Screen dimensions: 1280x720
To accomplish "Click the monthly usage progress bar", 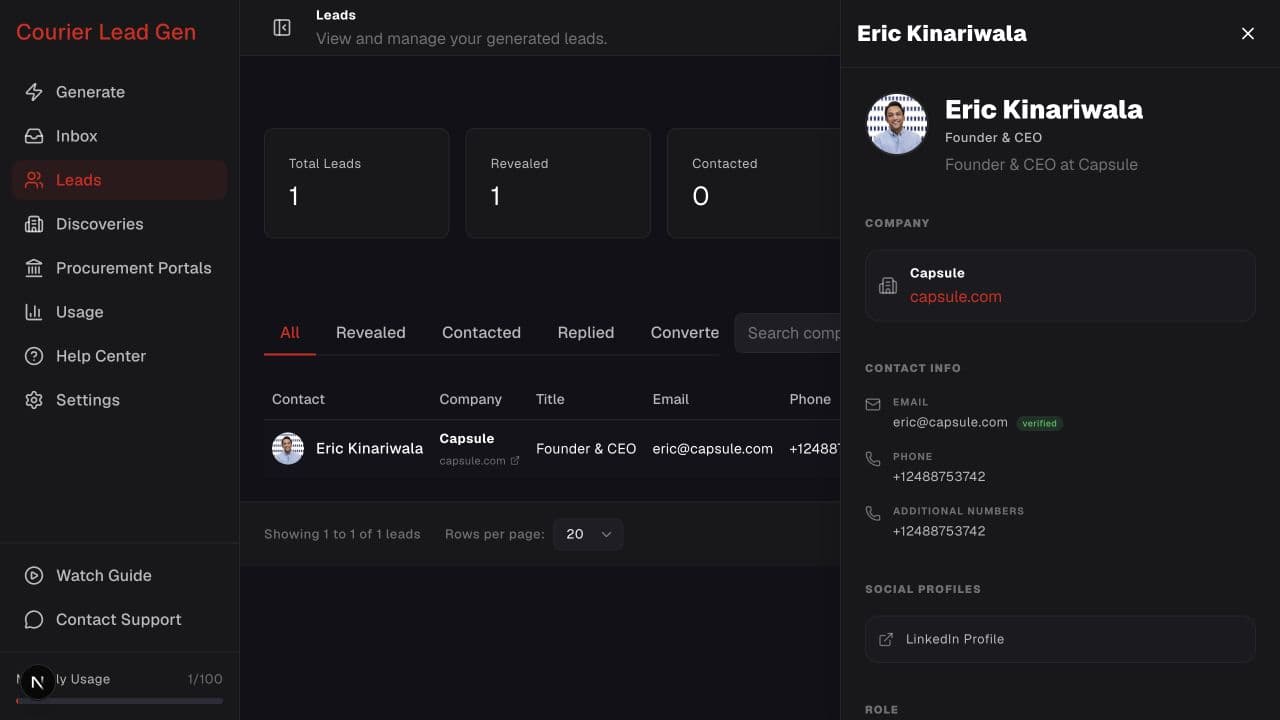I will [x=119, y=701].
